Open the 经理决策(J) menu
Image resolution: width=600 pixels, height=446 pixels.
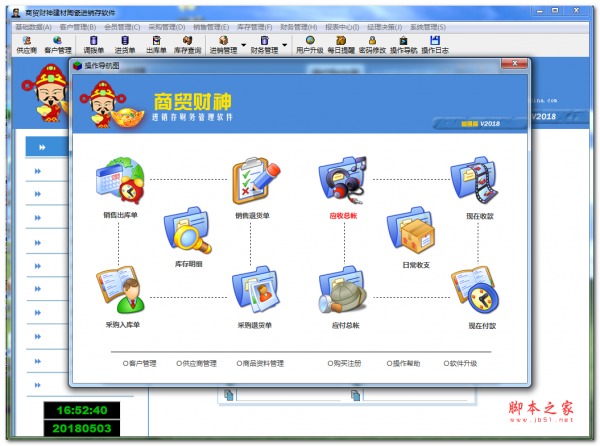coord(385,27)
